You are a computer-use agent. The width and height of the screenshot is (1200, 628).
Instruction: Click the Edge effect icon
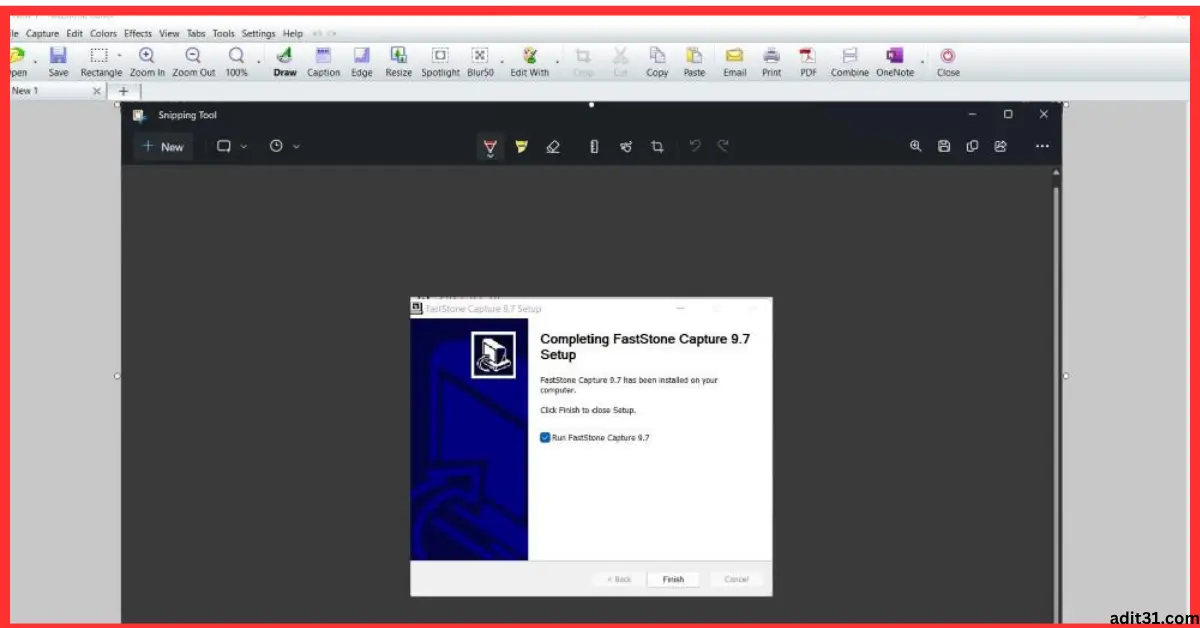pyautogui.click(x=362, y=56)
